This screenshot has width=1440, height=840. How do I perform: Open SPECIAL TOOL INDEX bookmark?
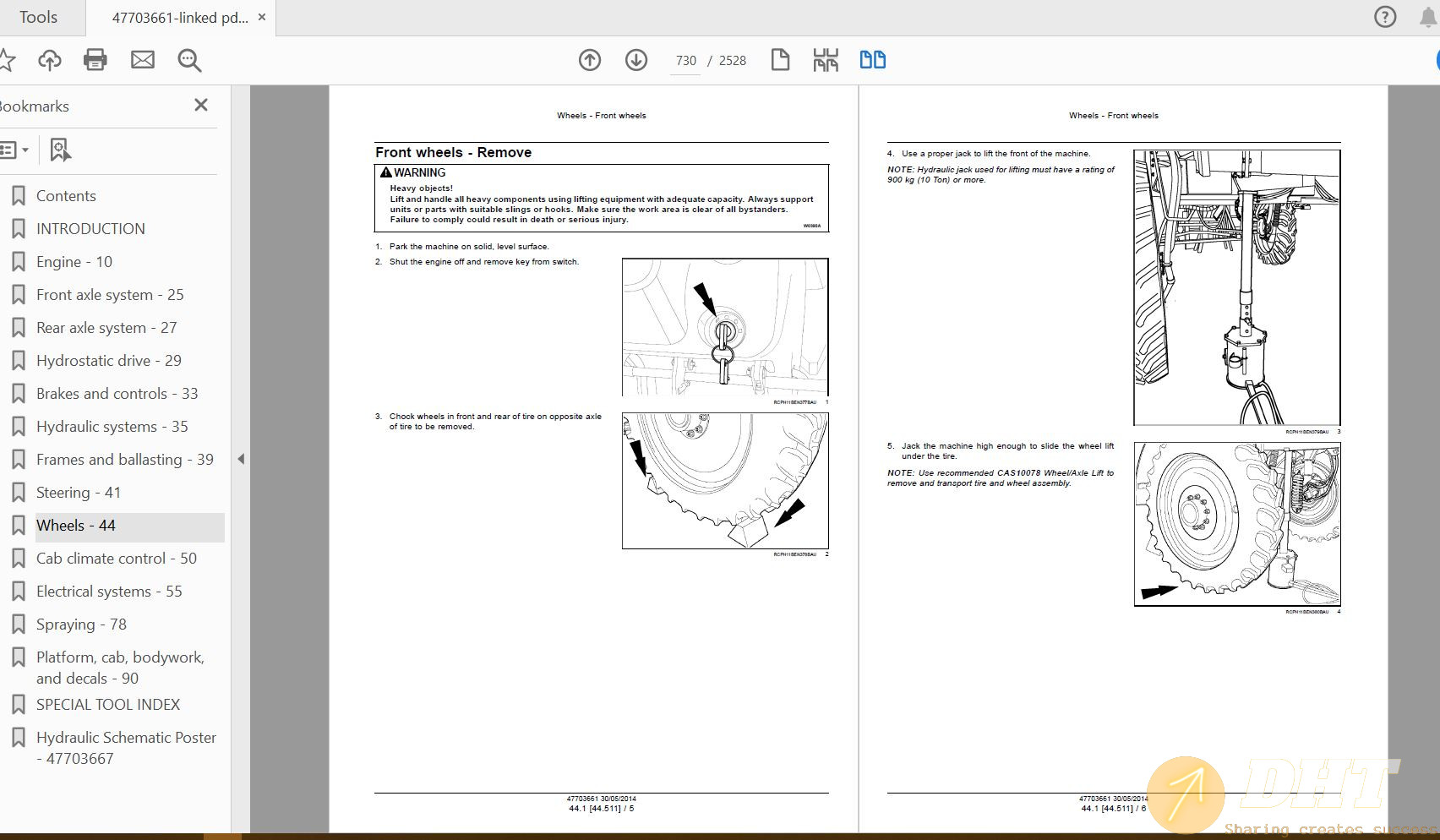click(108, 705)
